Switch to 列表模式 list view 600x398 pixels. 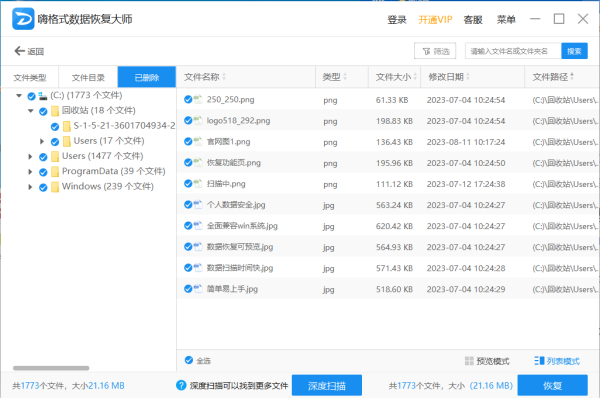pos(539,360)
